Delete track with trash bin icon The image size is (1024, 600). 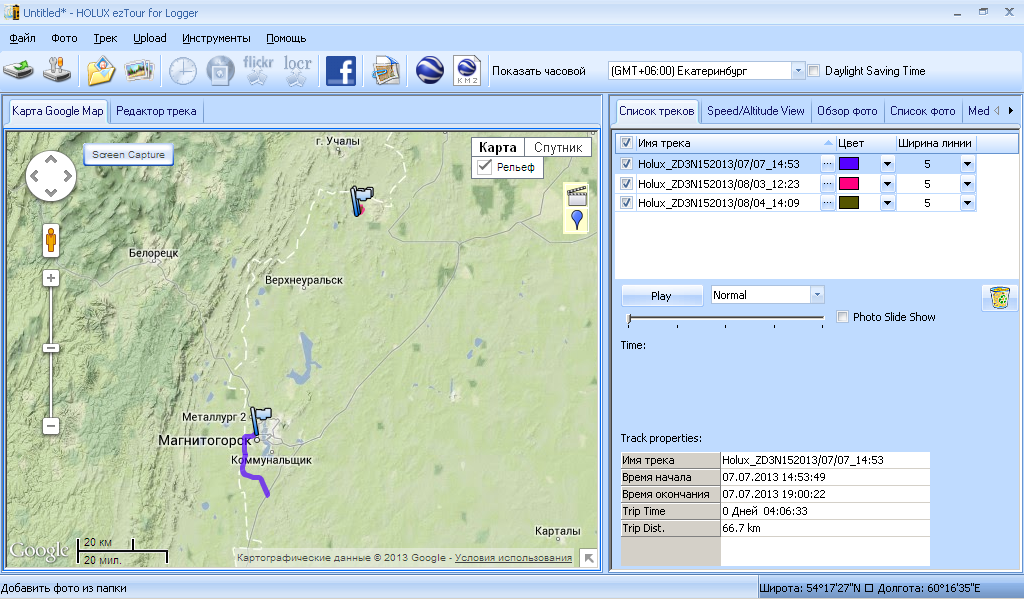pos(999,298)
